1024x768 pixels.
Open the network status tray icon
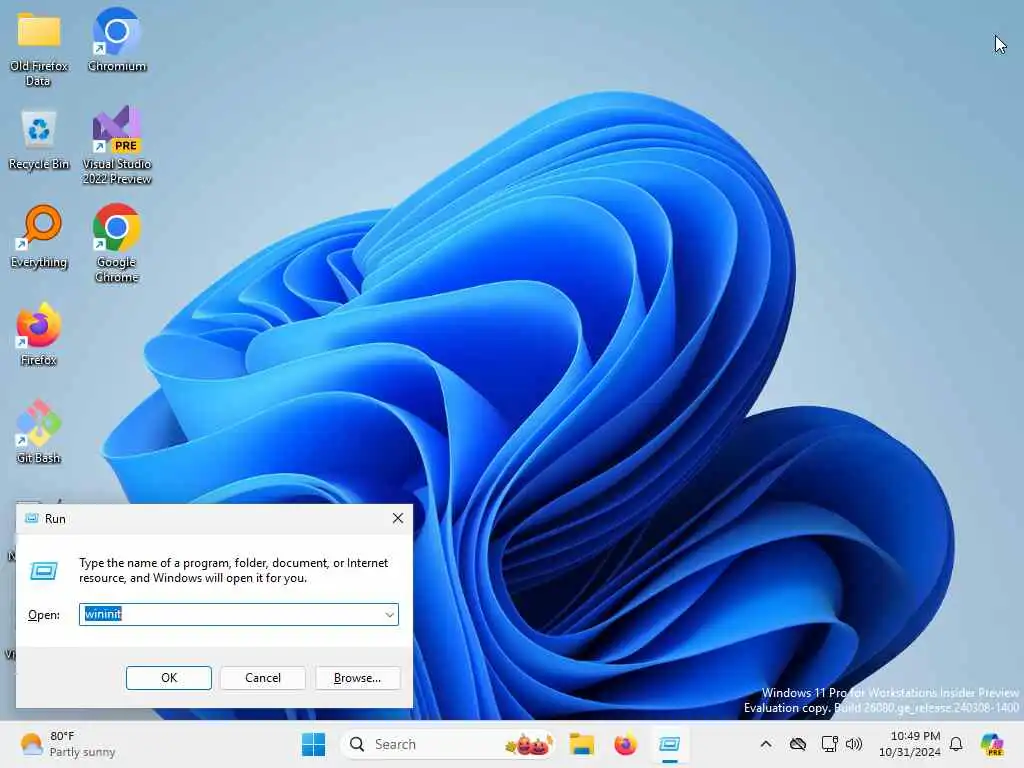829,744
